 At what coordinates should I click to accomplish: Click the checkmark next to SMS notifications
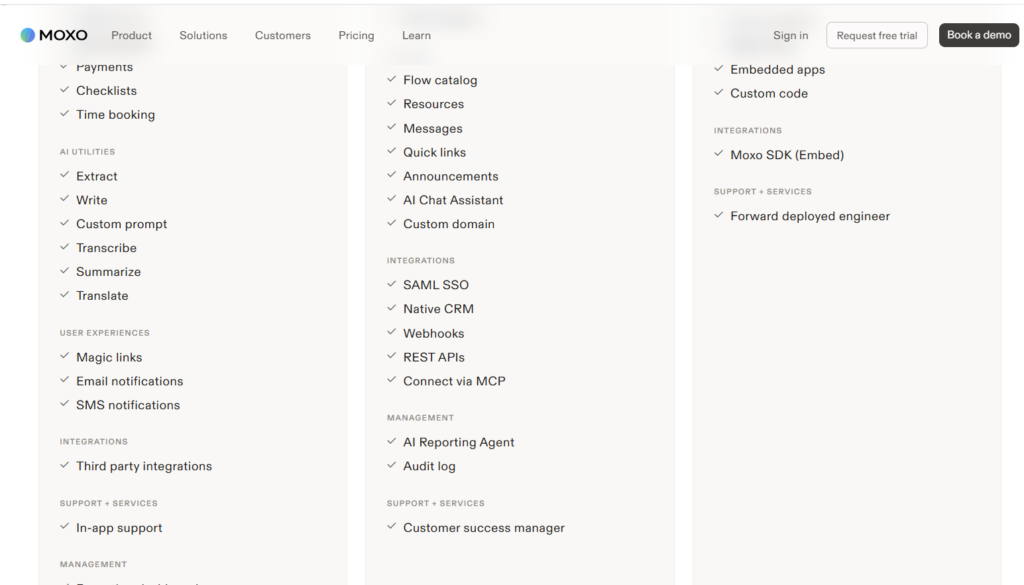[65, 404]
